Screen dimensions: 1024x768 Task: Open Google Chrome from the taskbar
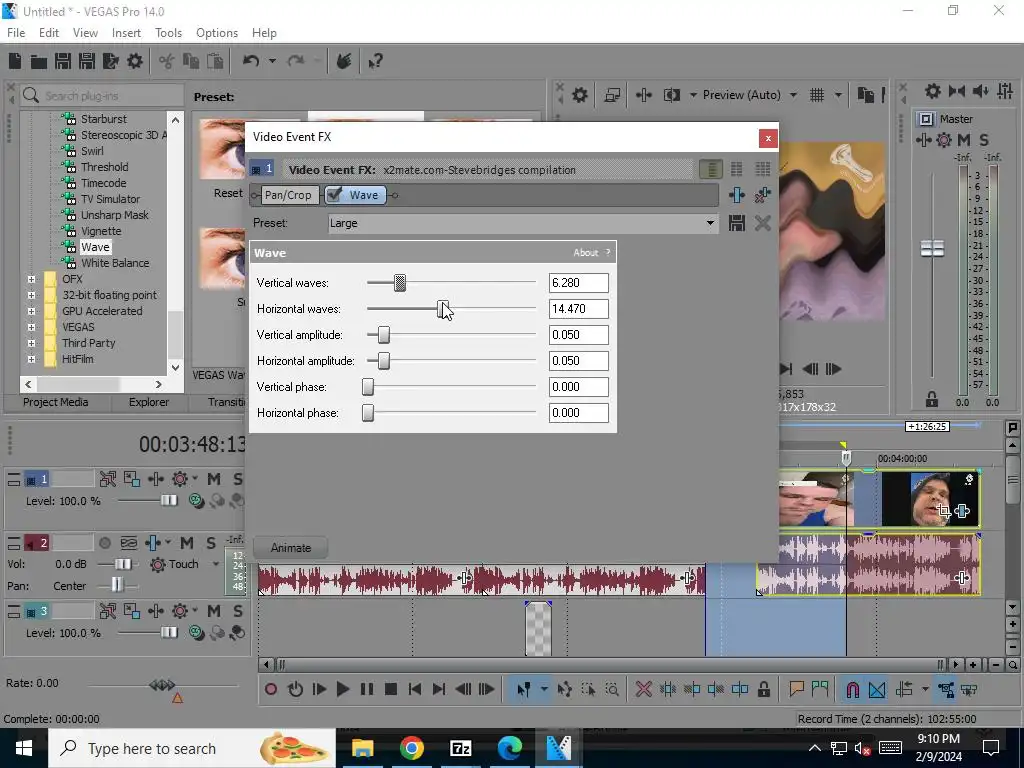pyautogui.click(x=411, y=748)
